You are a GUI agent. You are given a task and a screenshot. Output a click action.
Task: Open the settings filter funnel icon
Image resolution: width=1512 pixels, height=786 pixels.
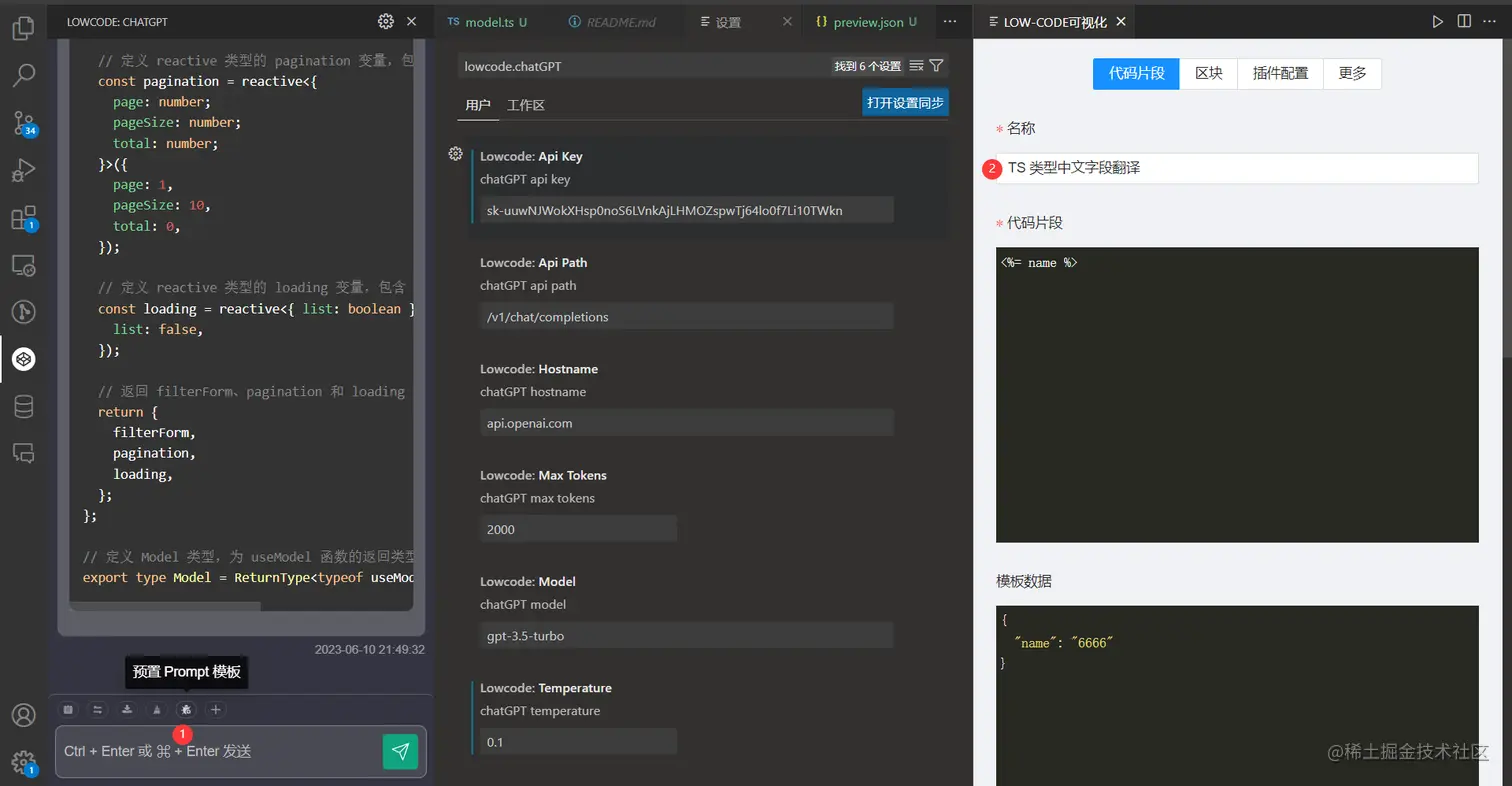tap(936, 66)
